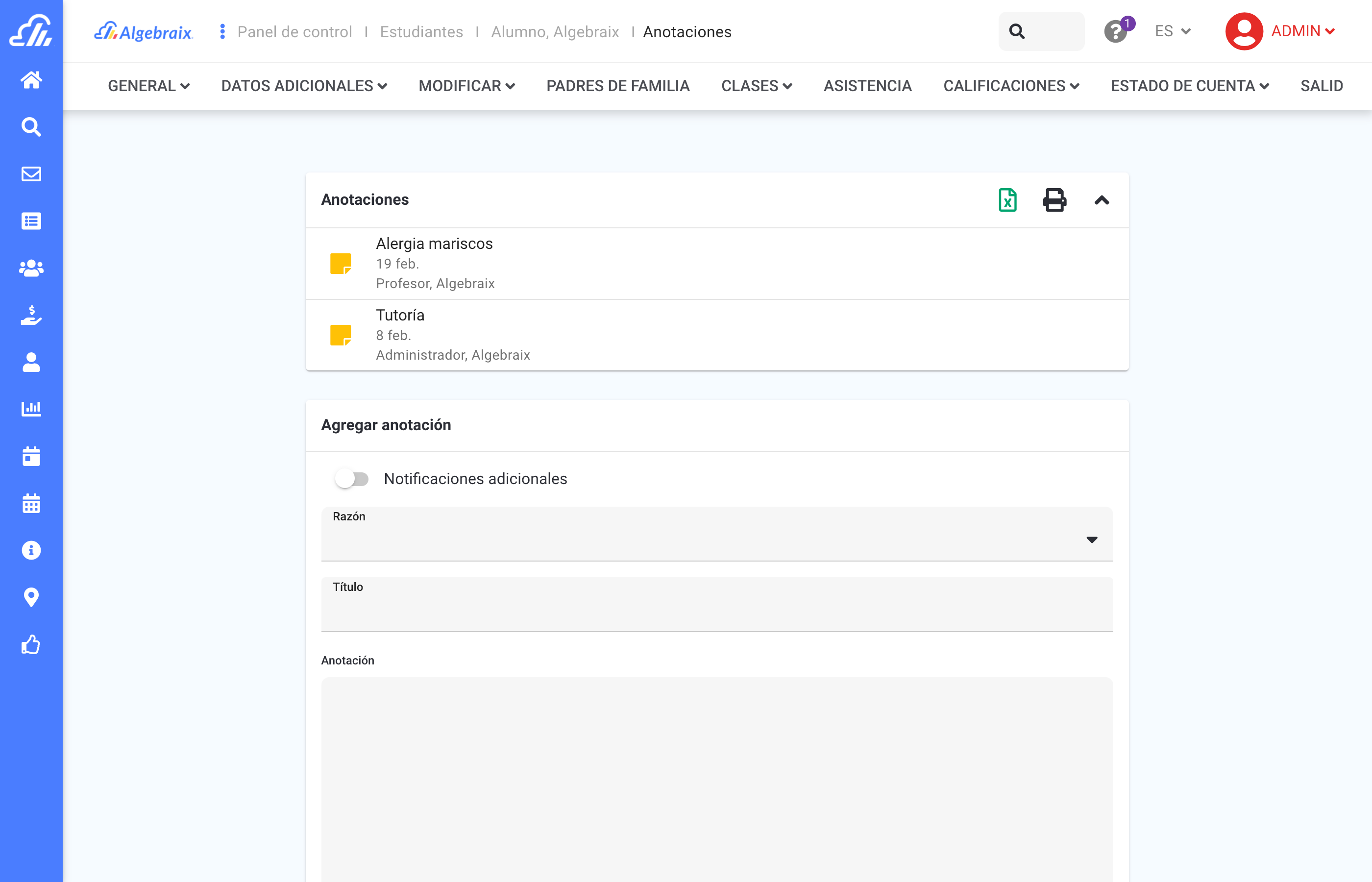Viewport: 1372px width, 882px height.
Task: Click the Estudiantes breadcrumb link
Action: point(421,32)
